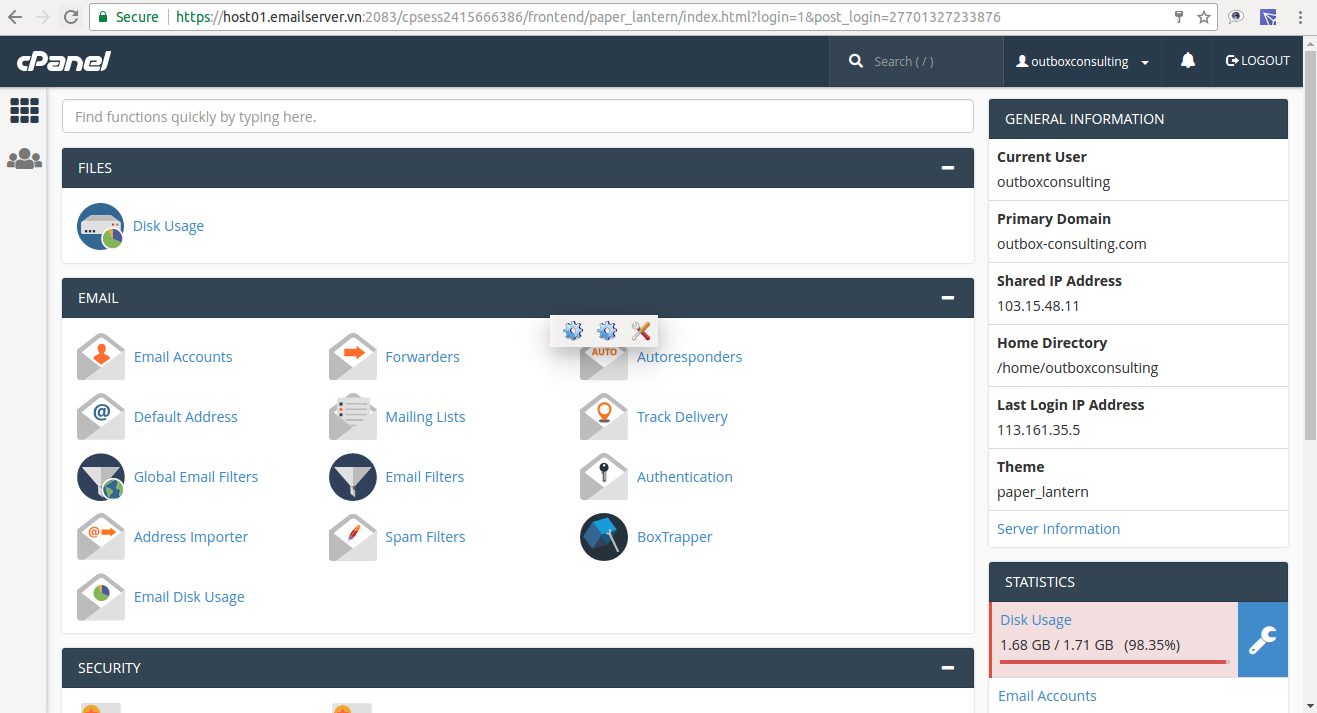Collapse the EMAIL section
This screenshot has height=713, width=1317.
tap(948, 298)
